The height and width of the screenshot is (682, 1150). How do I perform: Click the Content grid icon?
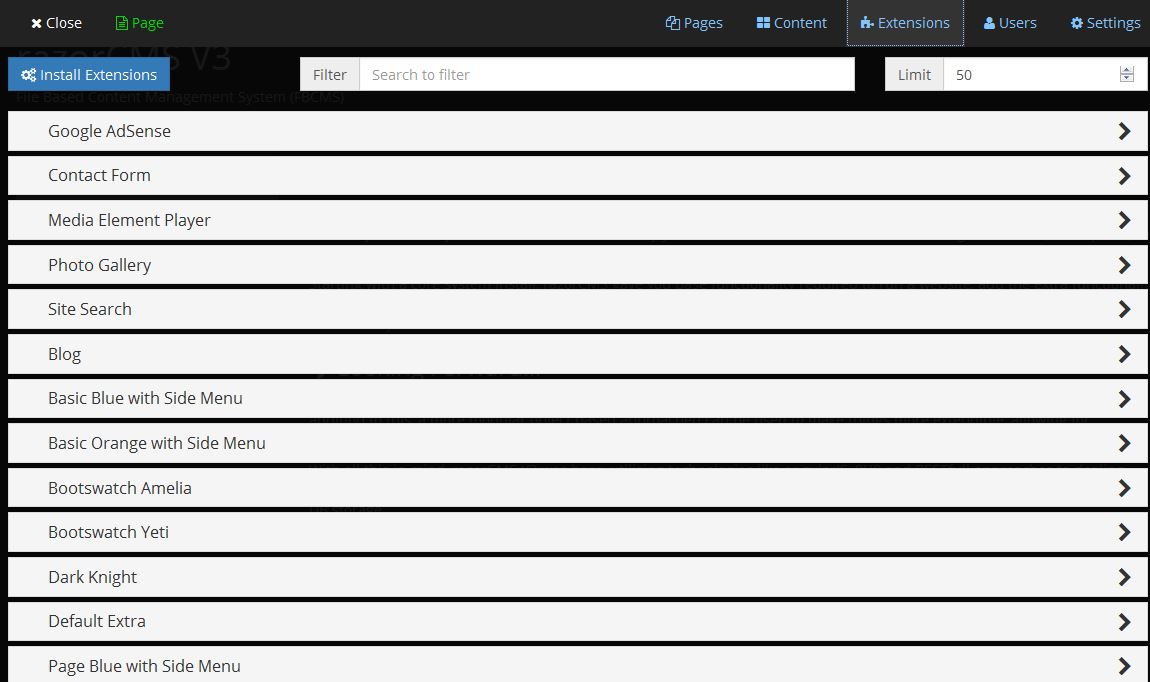point(763,23)
